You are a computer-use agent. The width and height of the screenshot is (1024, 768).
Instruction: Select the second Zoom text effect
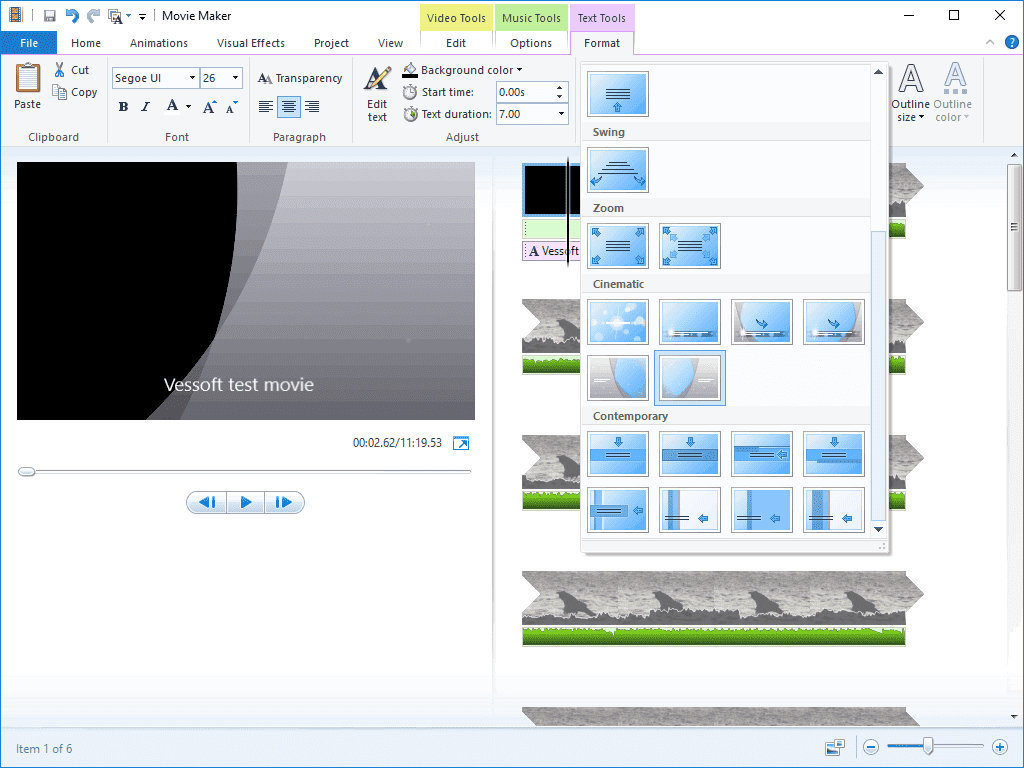[x=690, y=246]
